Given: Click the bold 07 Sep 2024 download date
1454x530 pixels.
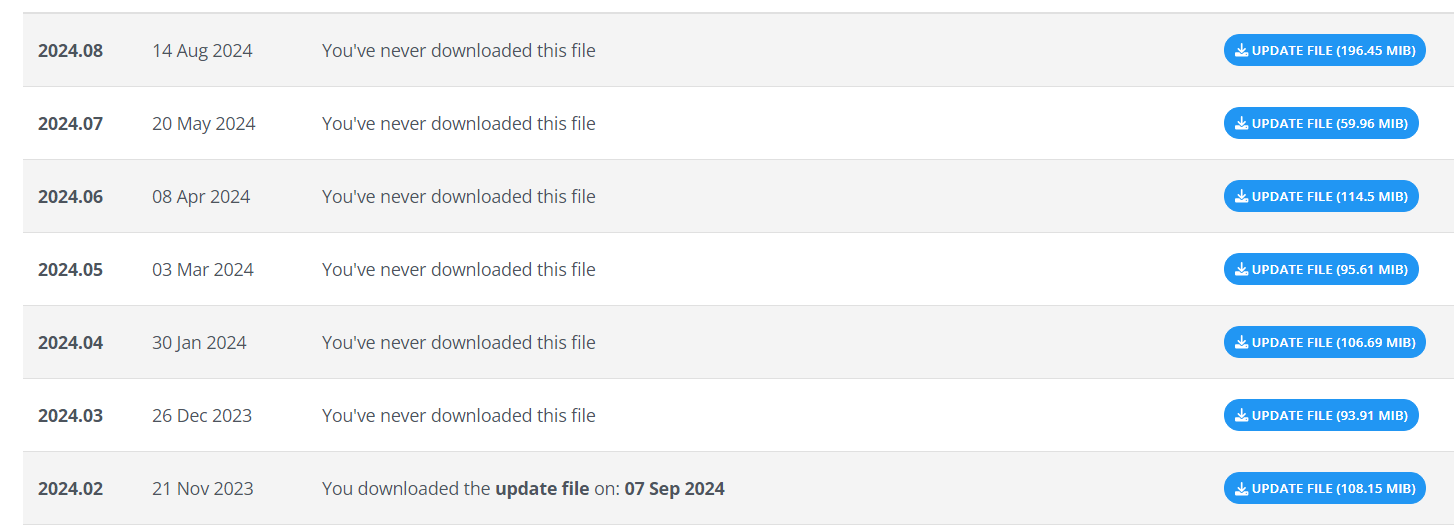Looking at the screenshot, I should pos(674,489).
